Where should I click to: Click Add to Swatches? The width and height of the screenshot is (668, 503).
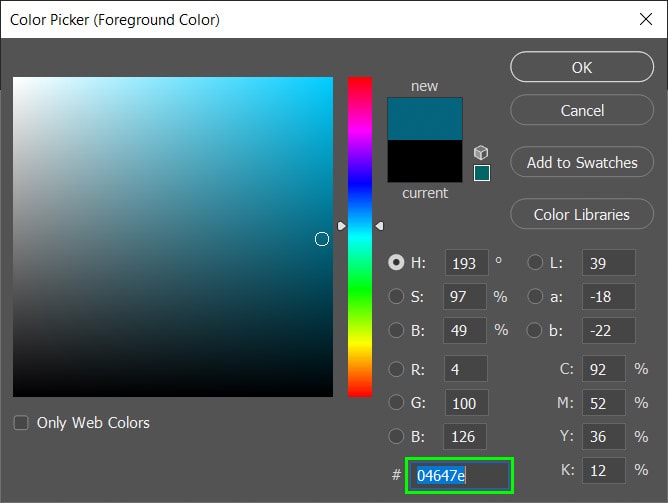click(x=582, y=162)
